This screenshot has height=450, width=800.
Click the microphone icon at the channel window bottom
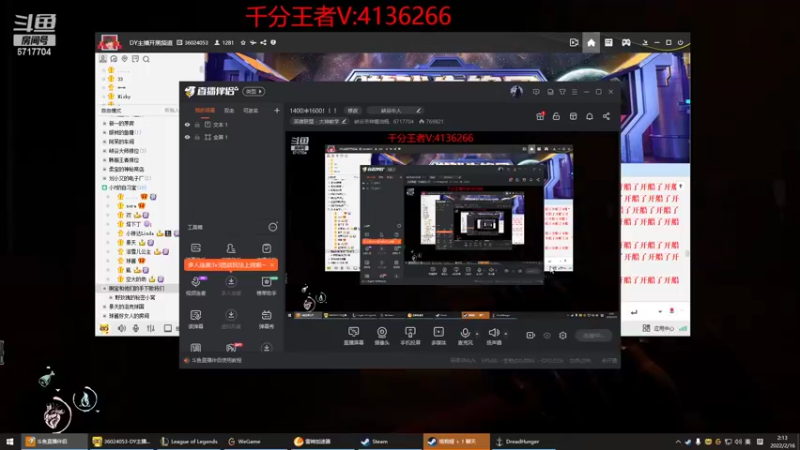tap(136, 329)
